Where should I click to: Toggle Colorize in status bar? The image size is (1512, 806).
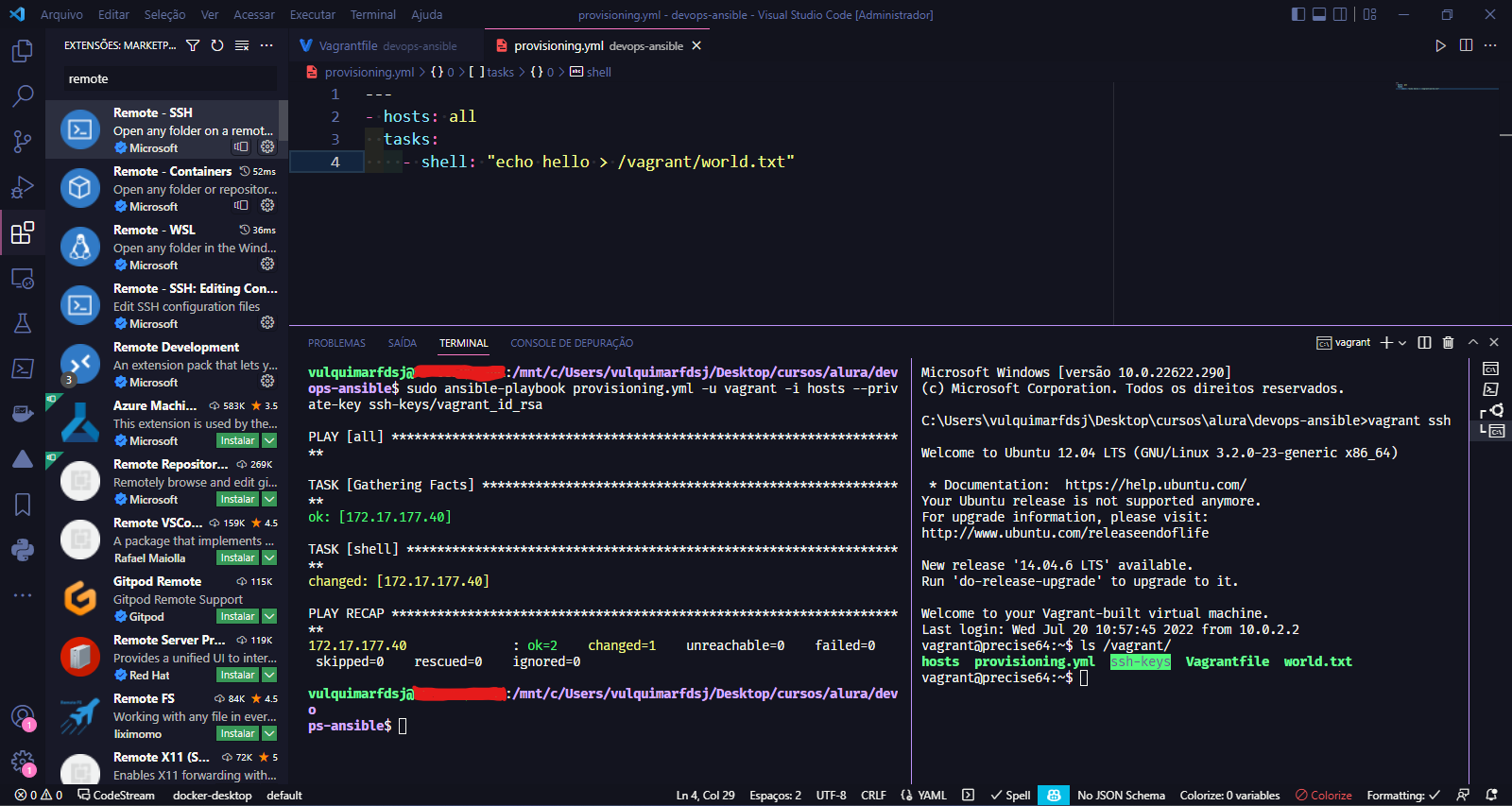(x=1323, y=796)
